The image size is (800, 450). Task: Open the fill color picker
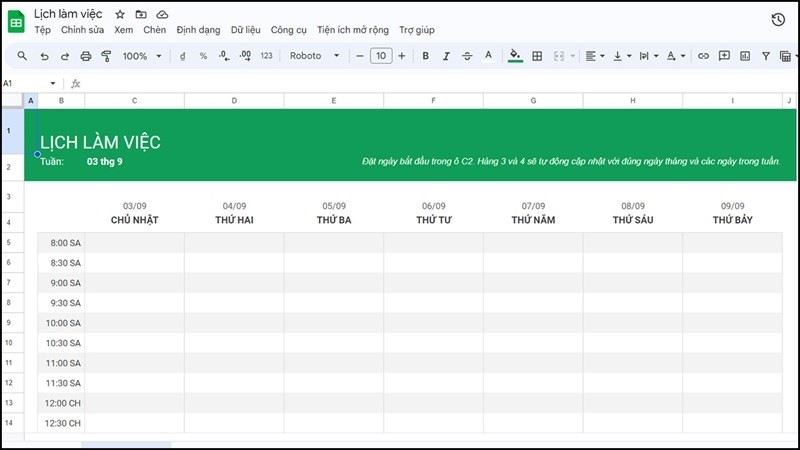(x=515, y=56)
